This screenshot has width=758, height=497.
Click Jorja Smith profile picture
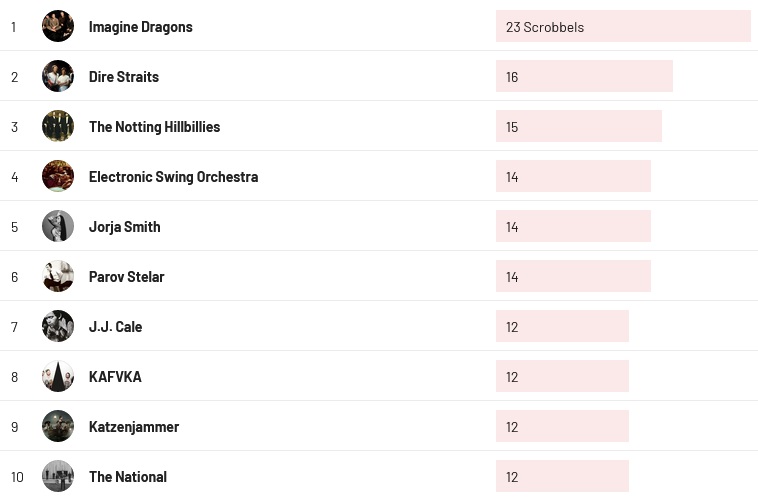58,226
